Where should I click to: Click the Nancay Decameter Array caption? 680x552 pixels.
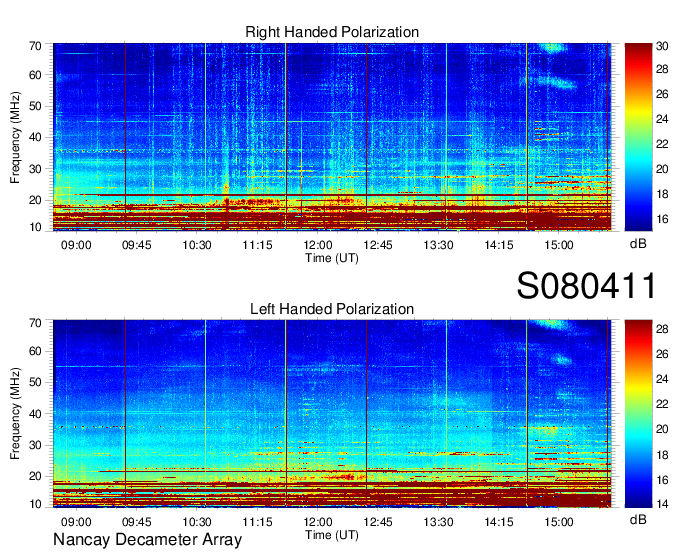point(147,540)
